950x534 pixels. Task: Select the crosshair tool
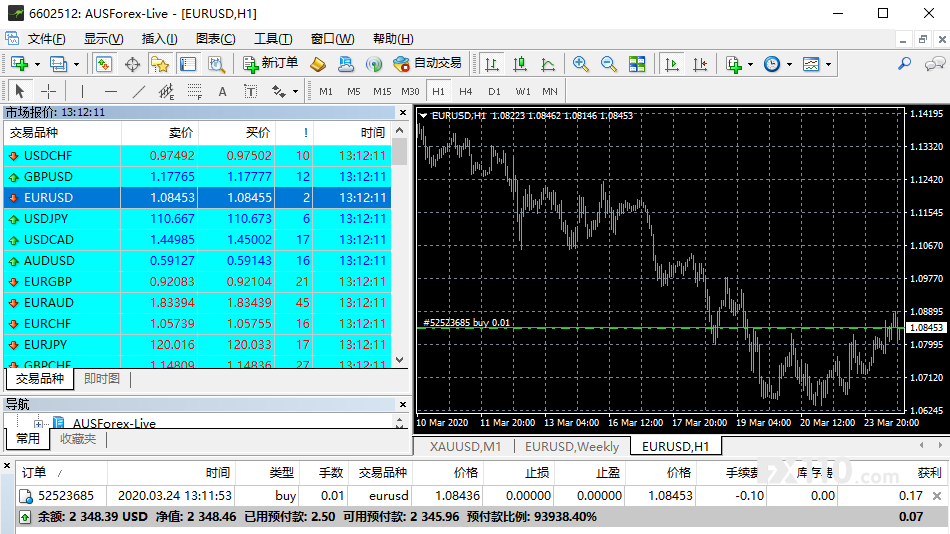coord(48,92)
